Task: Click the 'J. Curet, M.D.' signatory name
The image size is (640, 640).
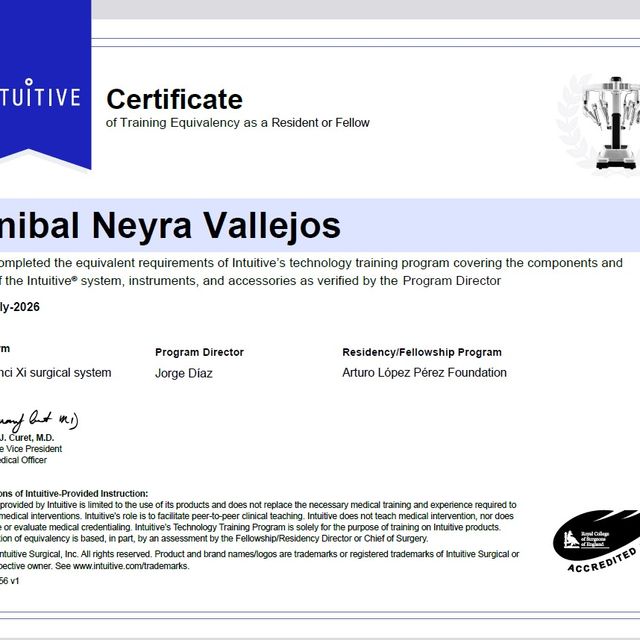Action: [27, 438]
